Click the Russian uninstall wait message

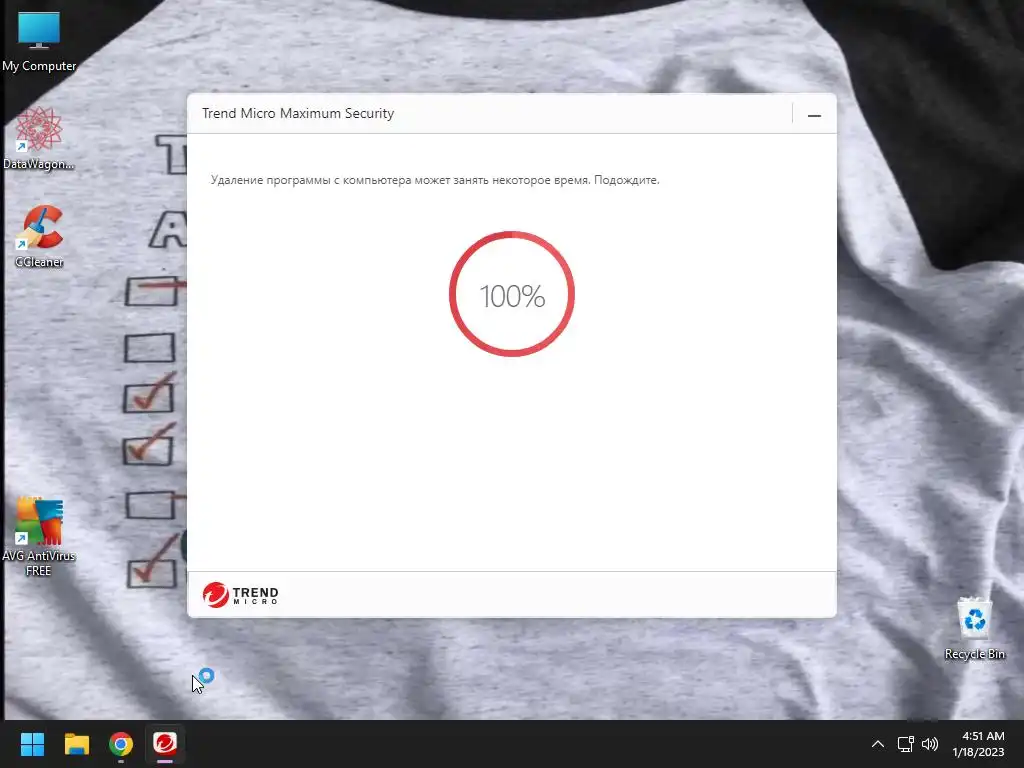pyautogui.click(x=435, y=180)
